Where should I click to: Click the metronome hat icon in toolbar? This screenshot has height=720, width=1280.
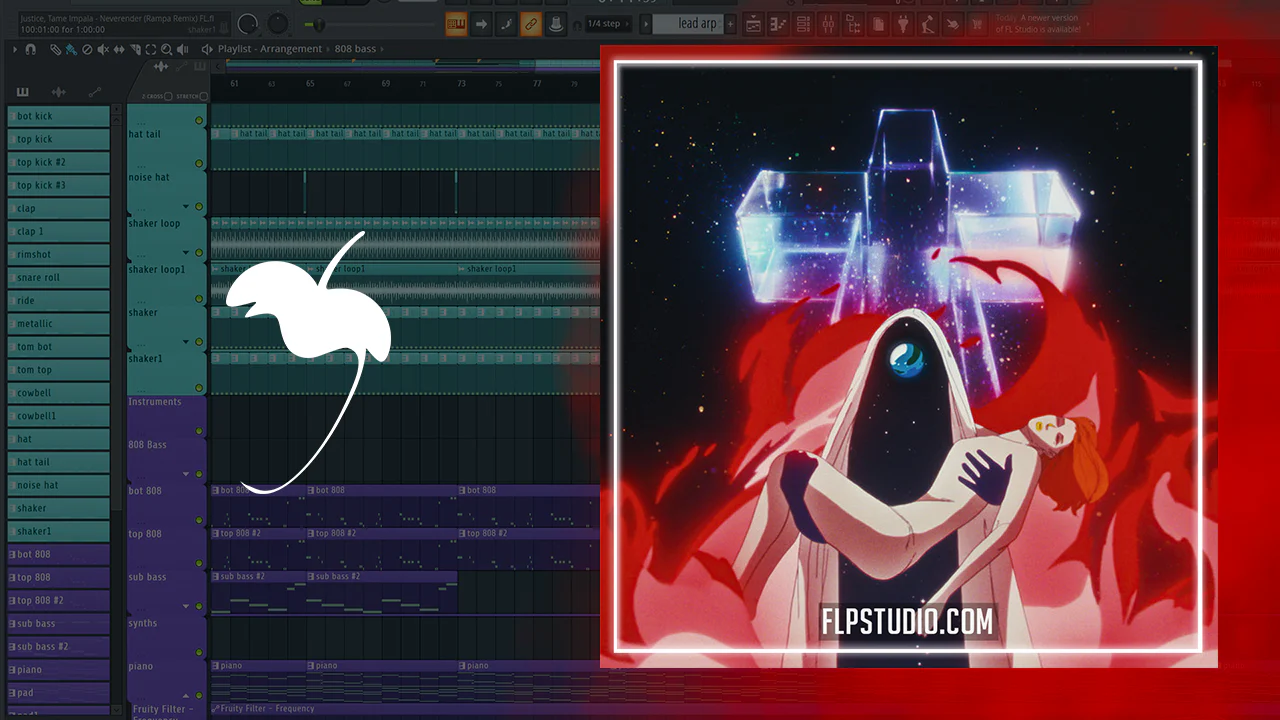coord(556,24)
